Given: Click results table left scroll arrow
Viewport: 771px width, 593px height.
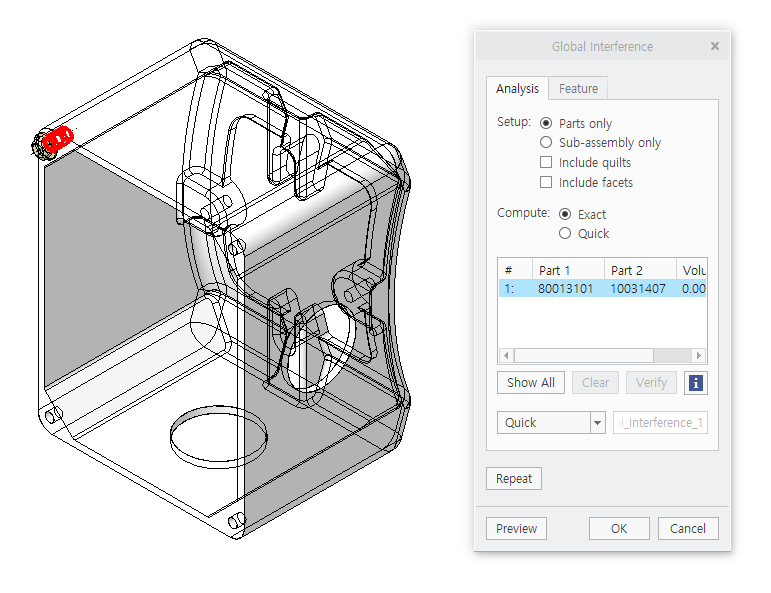Looking at the screenshot, I should 506,355.
